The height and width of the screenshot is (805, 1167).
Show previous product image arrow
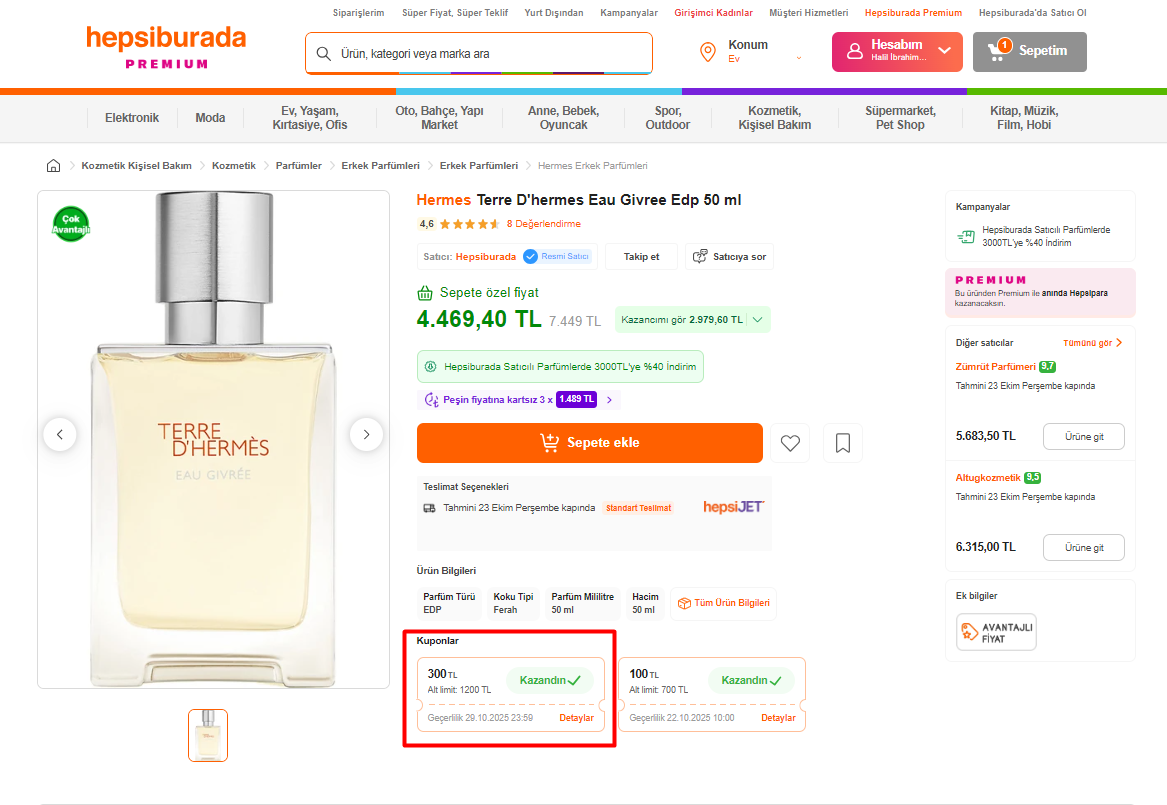point(60,434)
